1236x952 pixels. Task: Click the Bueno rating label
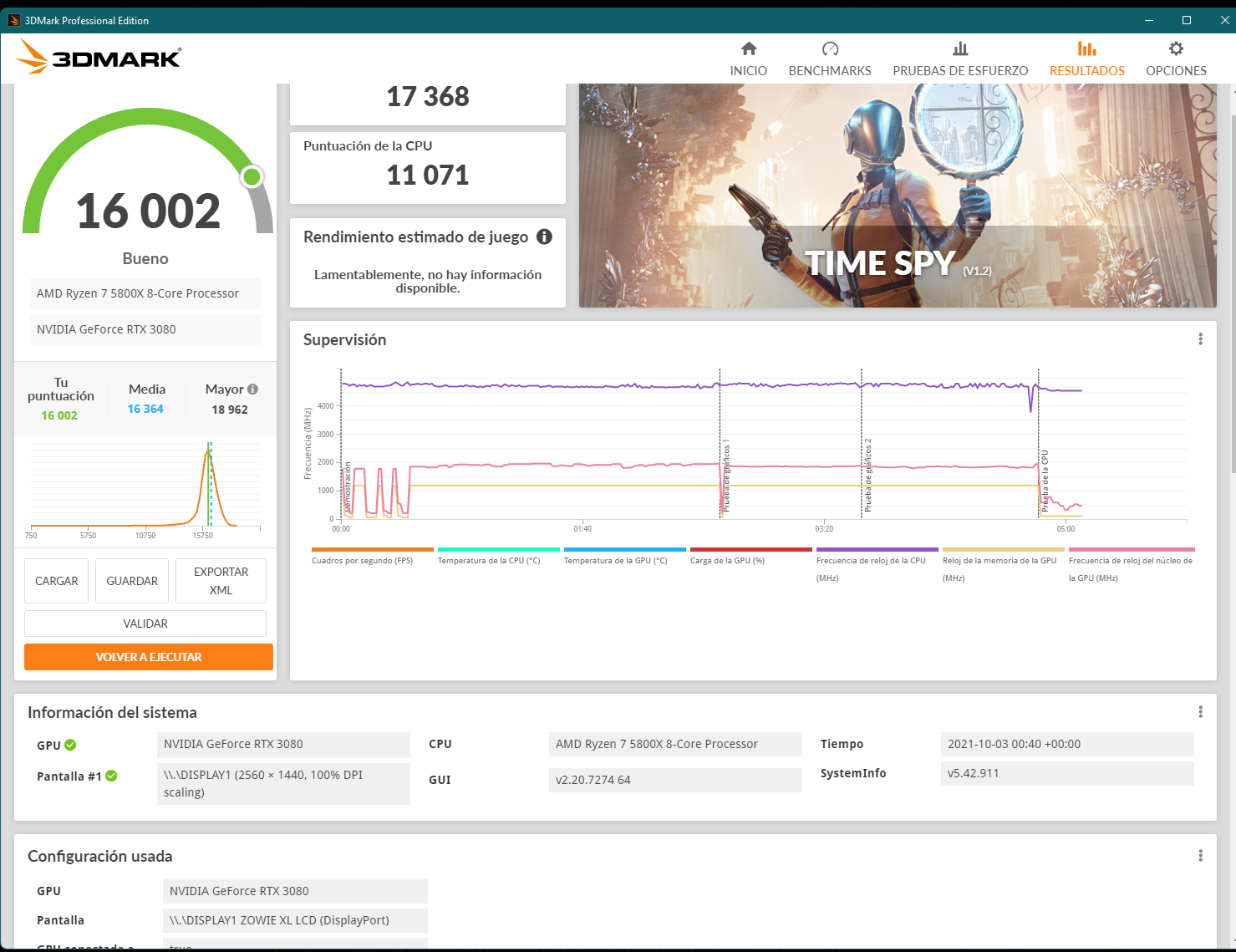click(x=145, y=258)
